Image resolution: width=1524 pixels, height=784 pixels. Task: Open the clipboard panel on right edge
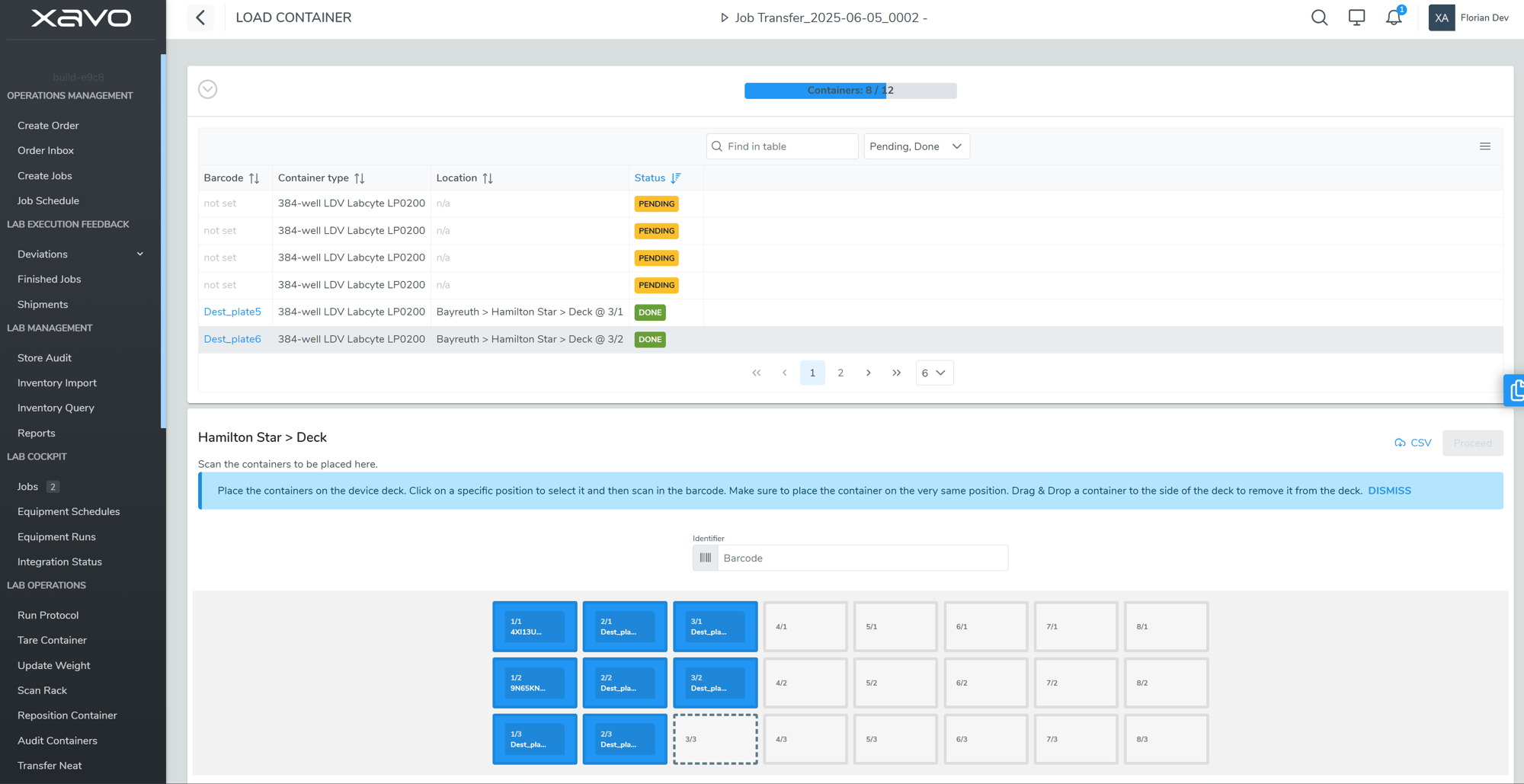tap(1515, 391)
